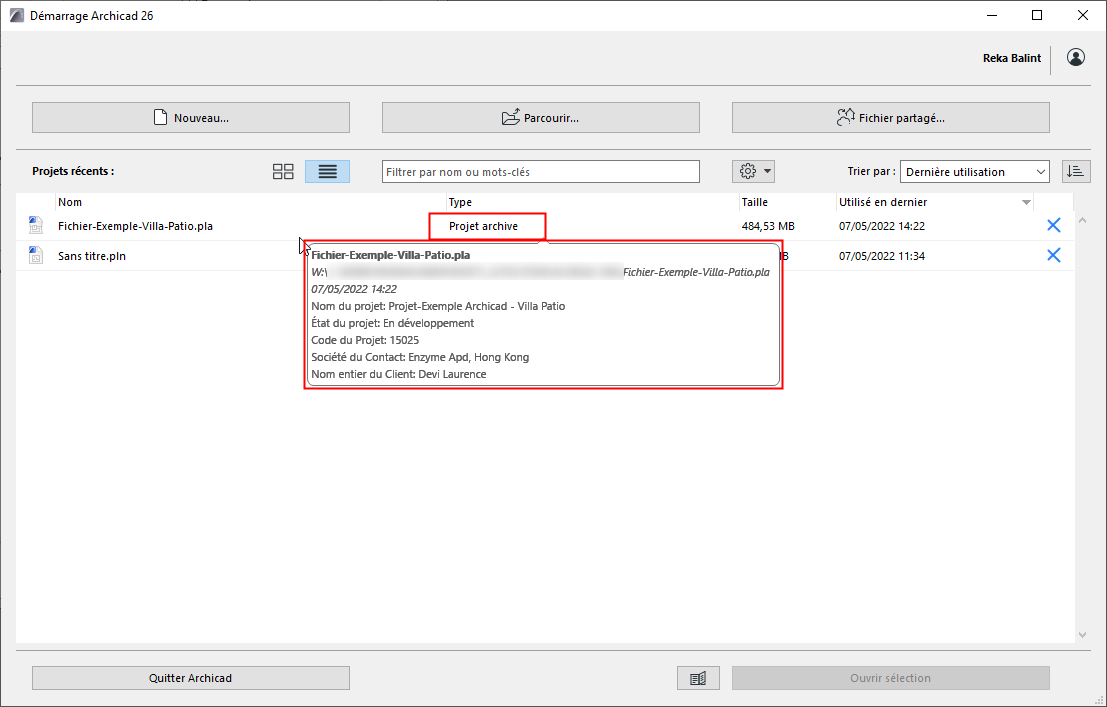Click the sort arrow in Utilisé en dernier column
The image size is (1107, 707).
point(1026,203)
